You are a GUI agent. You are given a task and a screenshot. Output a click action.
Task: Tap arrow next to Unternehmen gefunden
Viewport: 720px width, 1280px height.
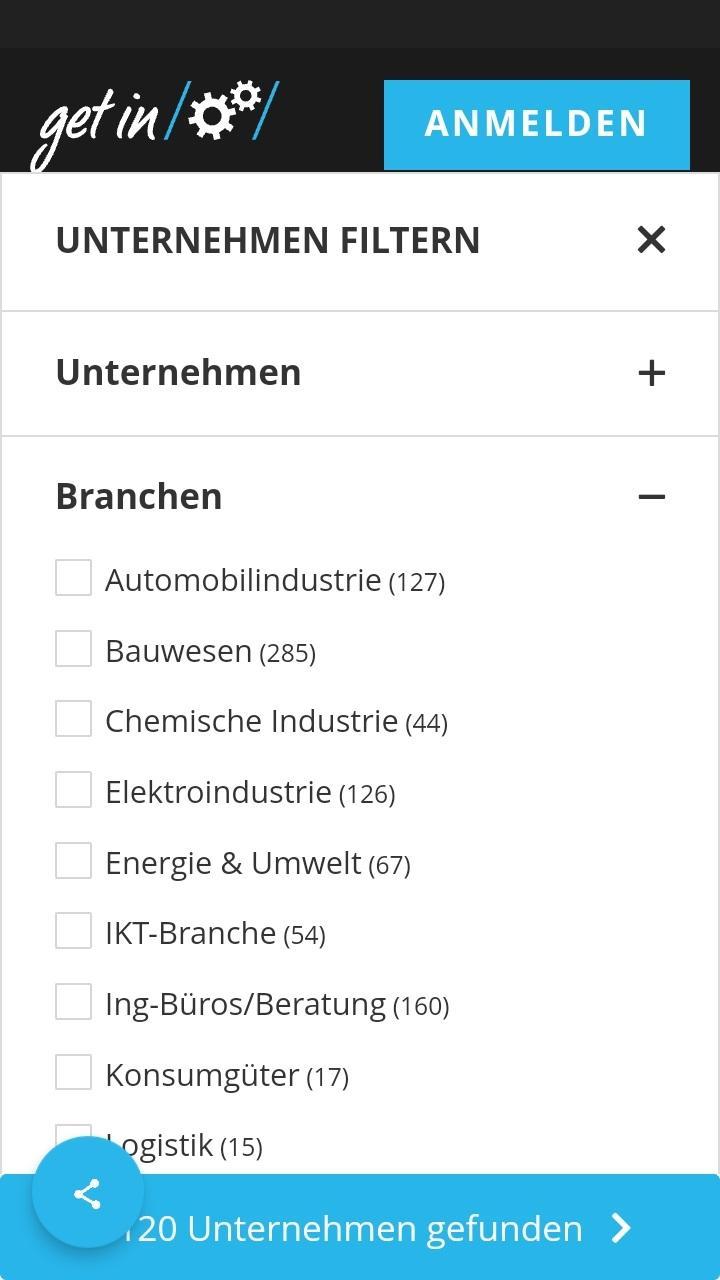622,1228
